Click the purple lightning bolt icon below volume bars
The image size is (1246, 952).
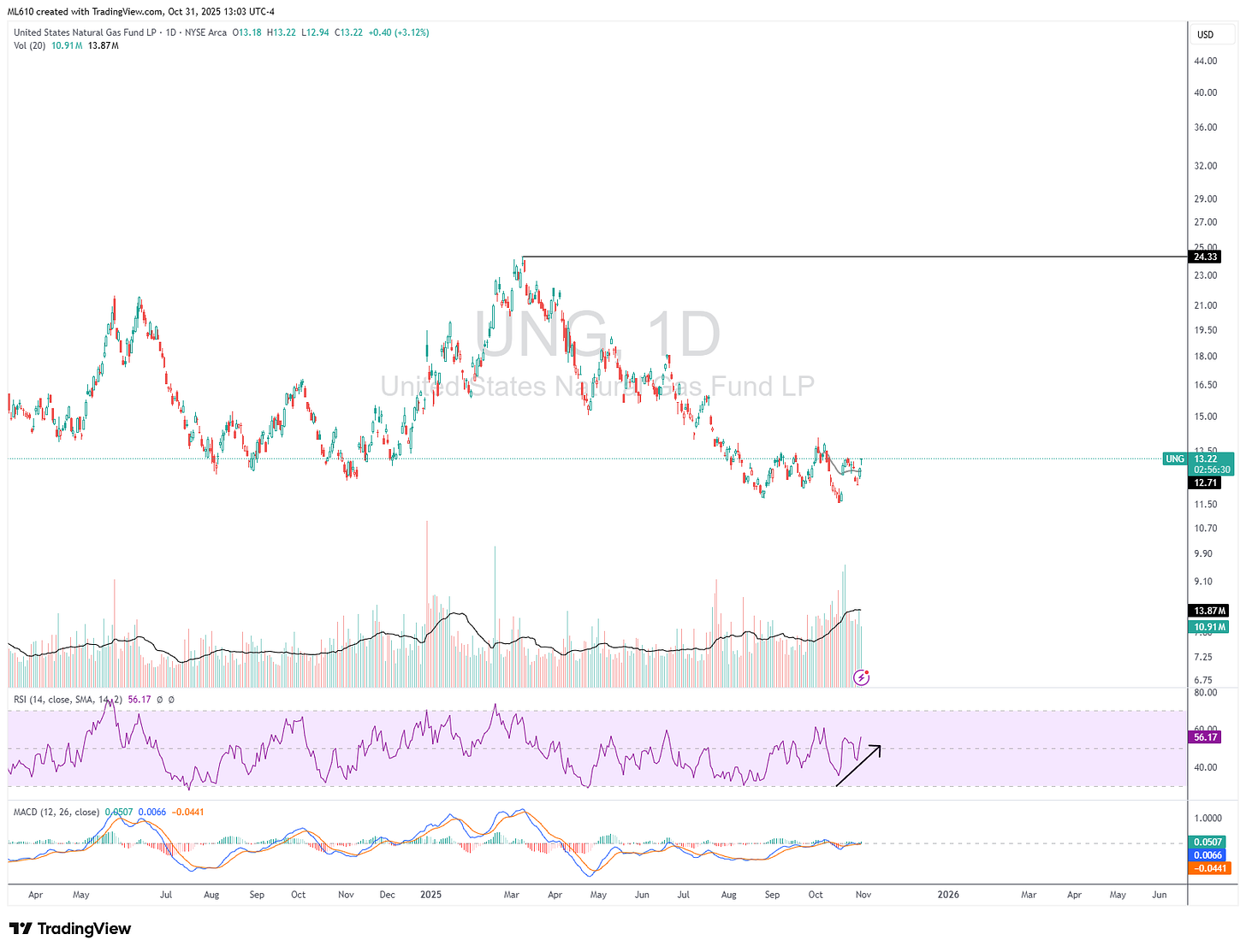[x=862, y=677]
